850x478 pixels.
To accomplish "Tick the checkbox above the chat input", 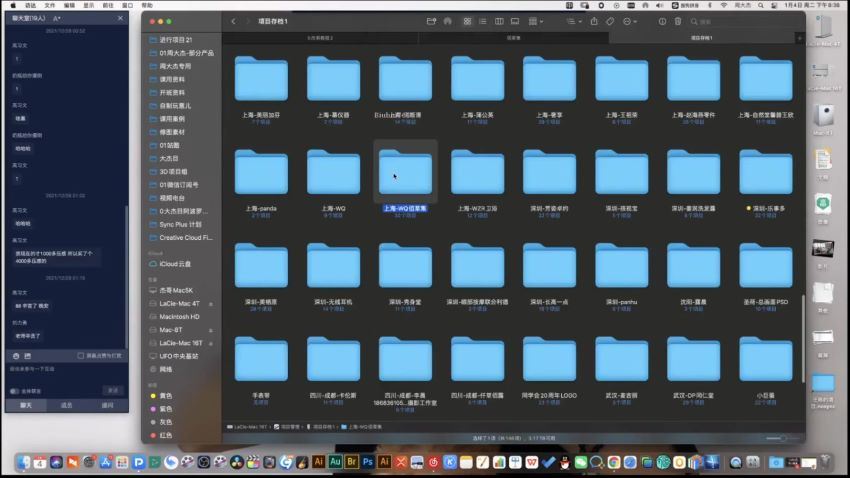I will coord(80,356).
